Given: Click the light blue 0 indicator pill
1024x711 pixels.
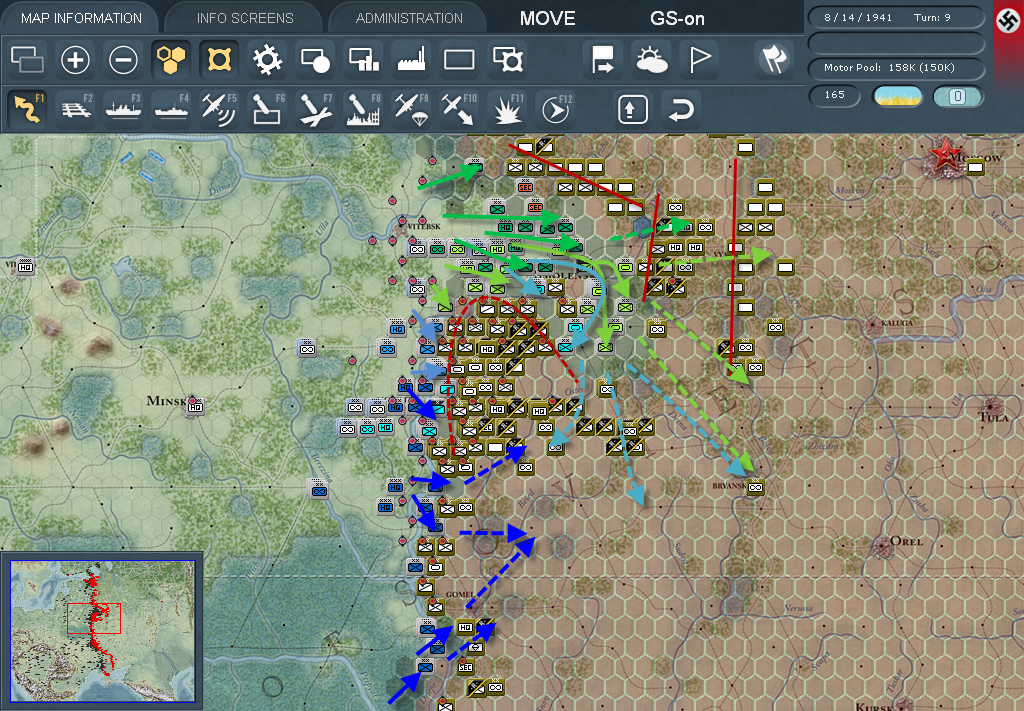Looking at the screenshot, I should [957, 96].
